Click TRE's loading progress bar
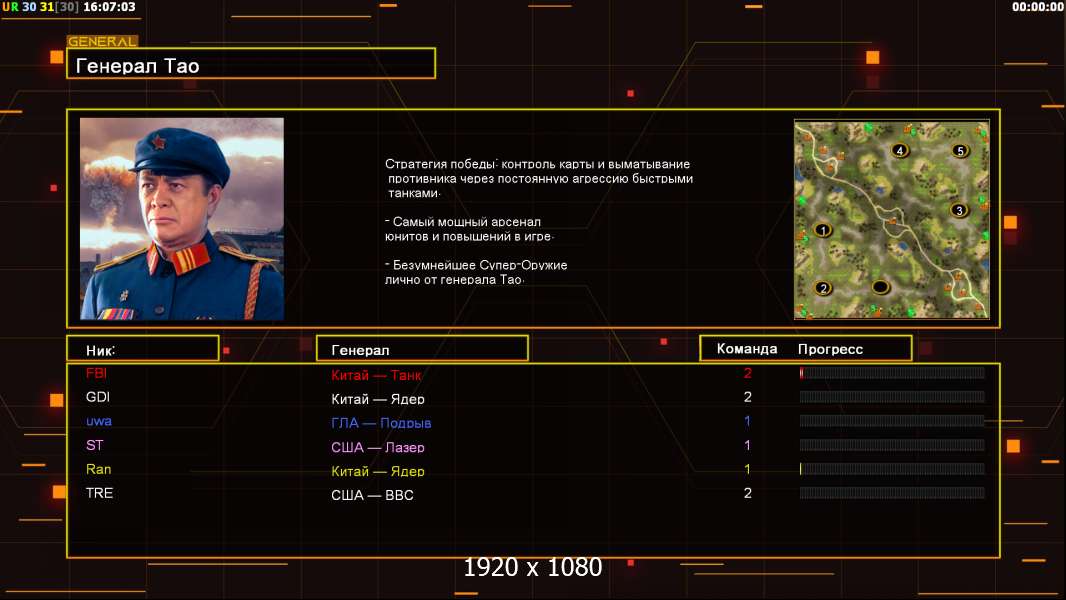The image size is (1066, 600). [892, 493]
